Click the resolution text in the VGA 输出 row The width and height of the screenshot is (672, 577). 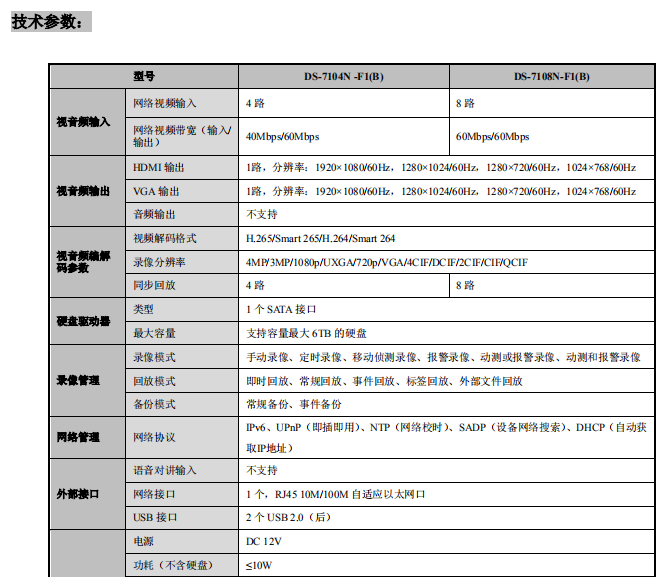coord(441,192)
